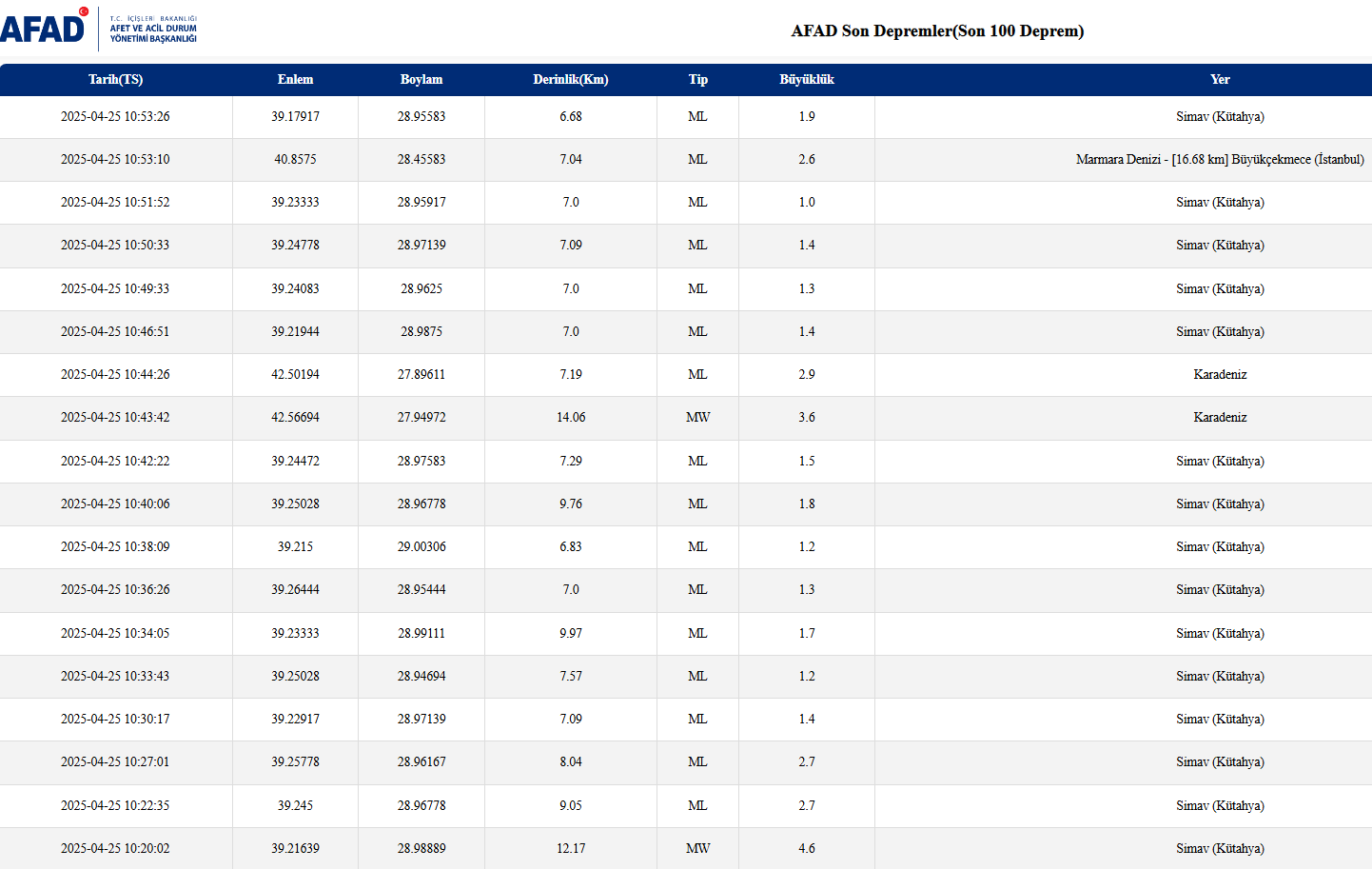The height and width of the screenshot is (869, 1372).
Task: Click longitude value 29.00306
Action: click(x=421, y=546)
